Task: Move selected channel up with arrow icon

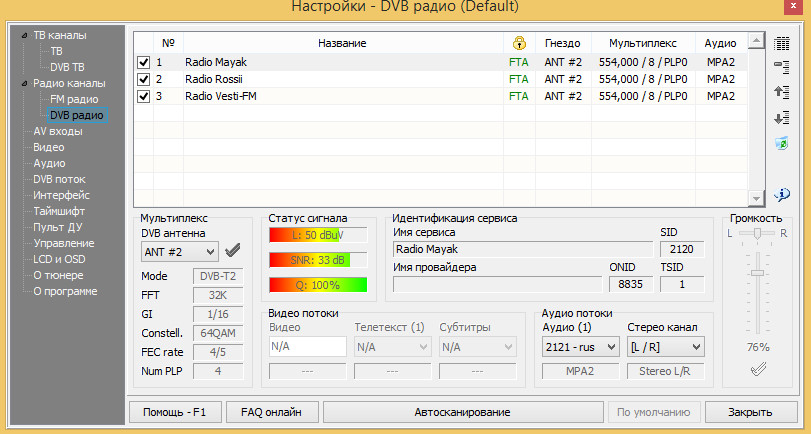Action: (x=782, y=92)
